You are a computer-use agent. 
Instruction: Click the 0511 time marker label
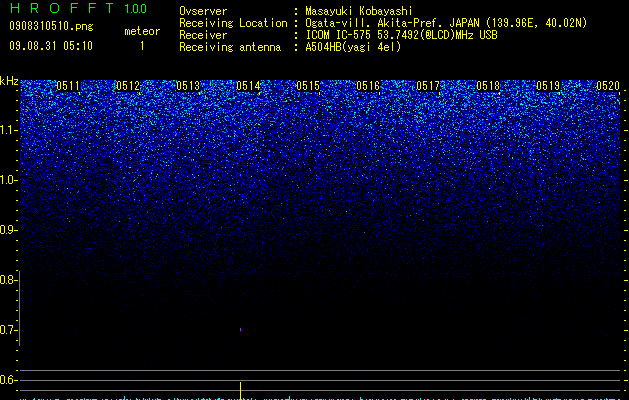68,86
